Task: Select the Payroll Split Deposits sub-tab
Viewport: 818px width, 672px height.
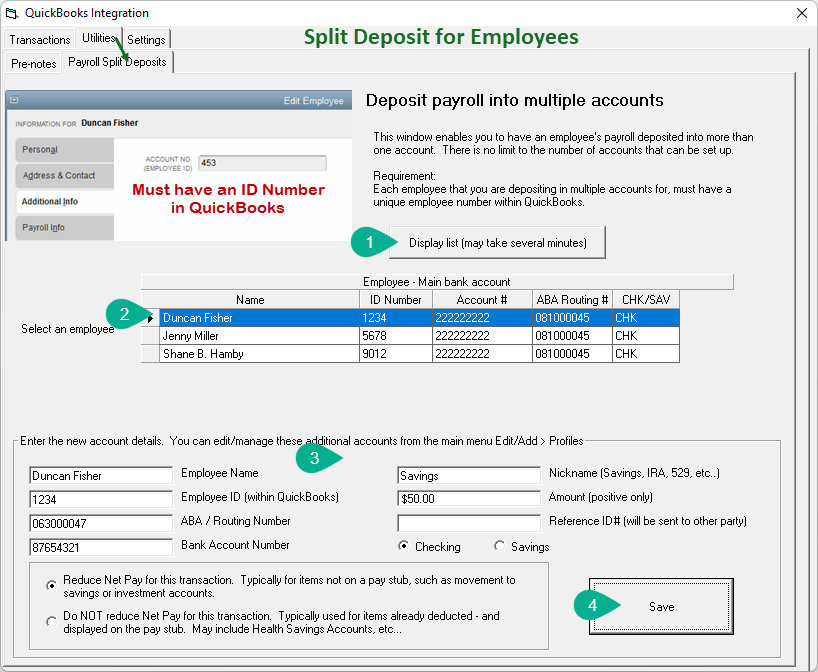Action: tap(117, 62)
